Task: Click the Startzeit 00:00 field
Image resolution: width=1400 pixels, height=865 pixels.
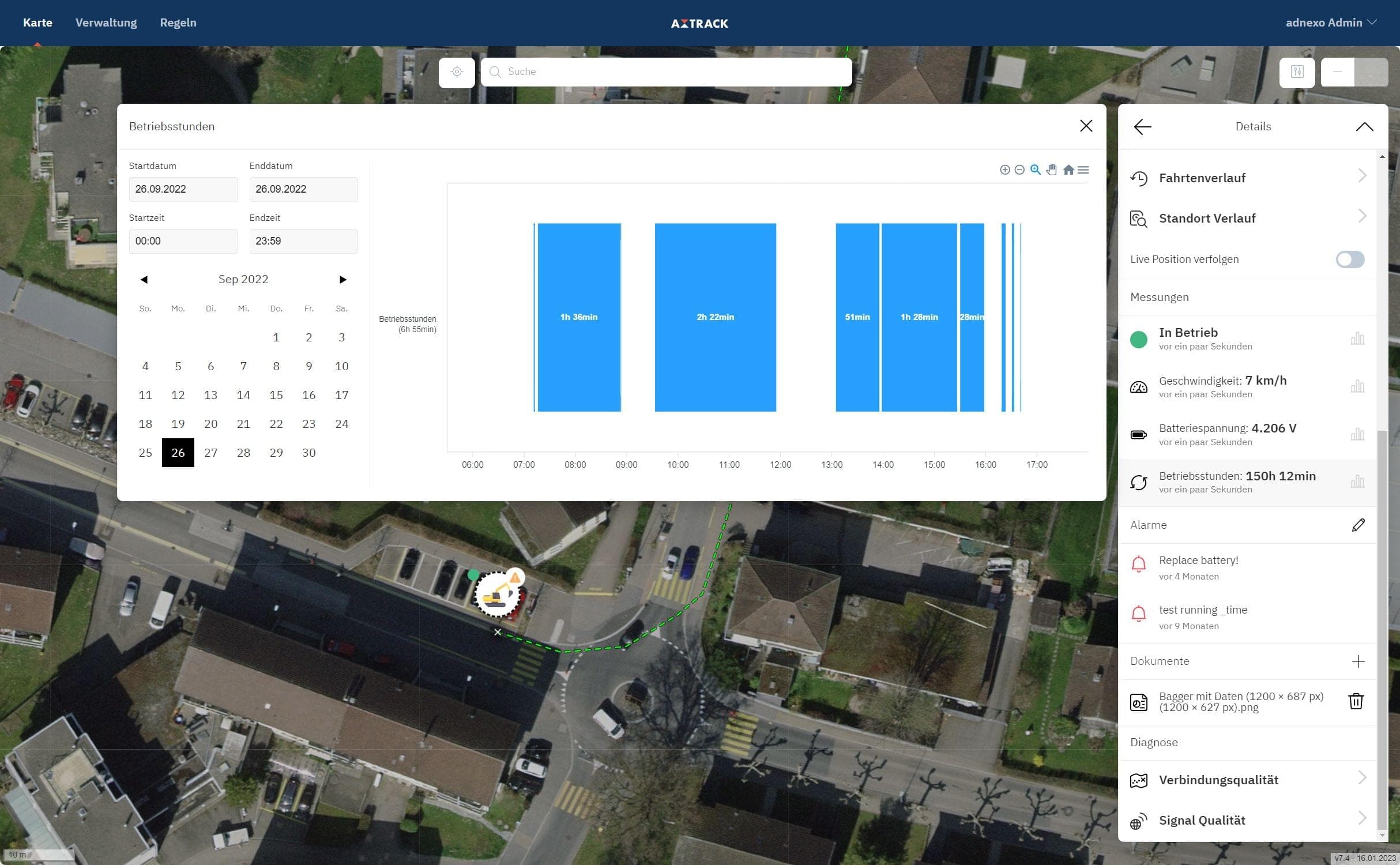Action: coord(183,241)
